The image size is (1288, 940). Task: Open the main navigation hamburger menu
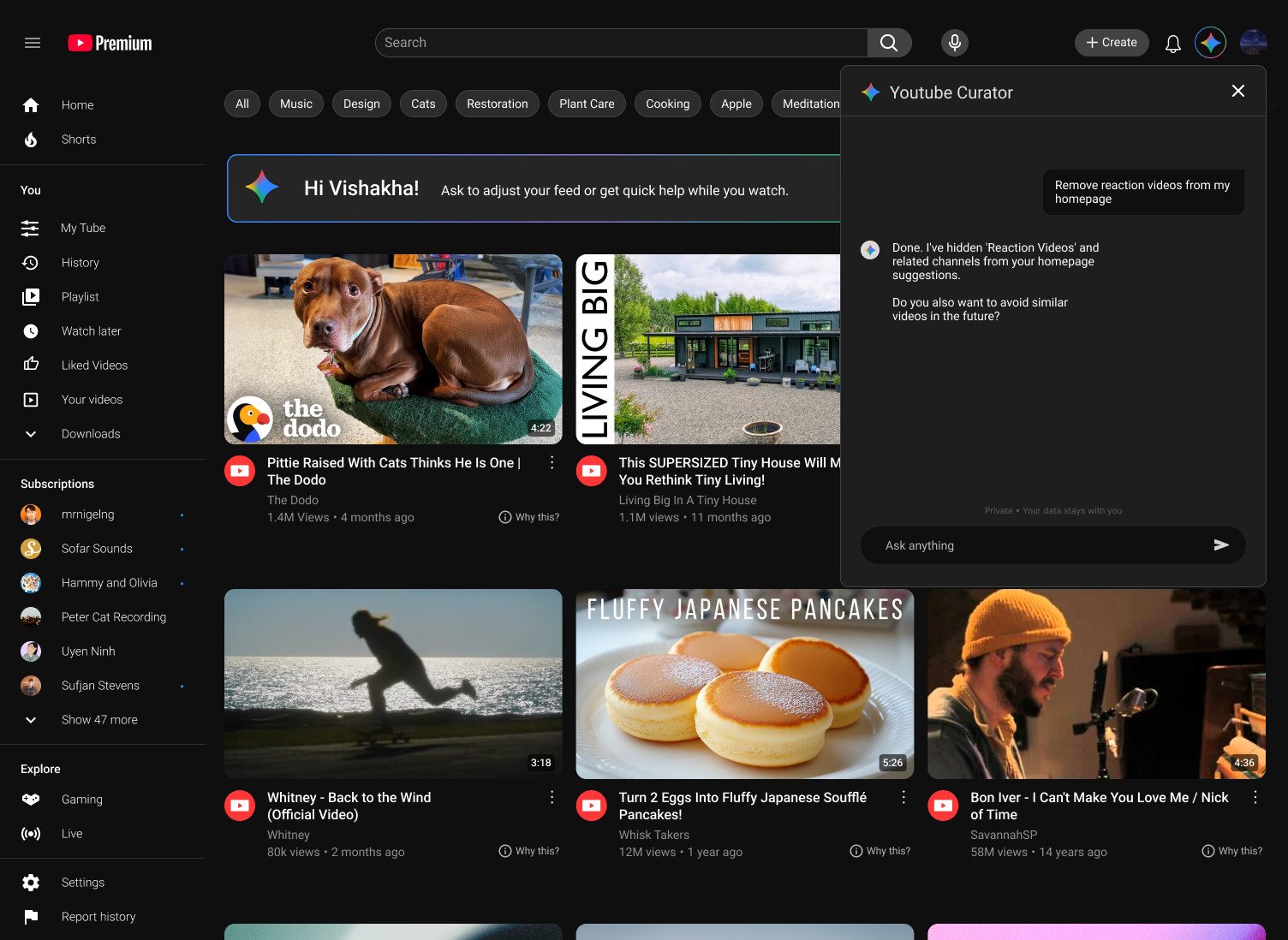coord(32,42)
